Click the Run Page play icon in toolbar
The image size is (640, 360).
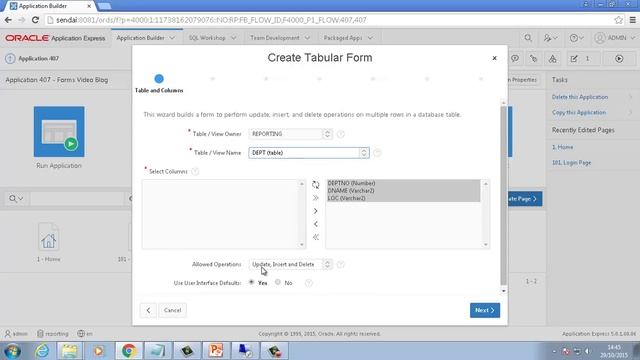[x=619, y=59]
